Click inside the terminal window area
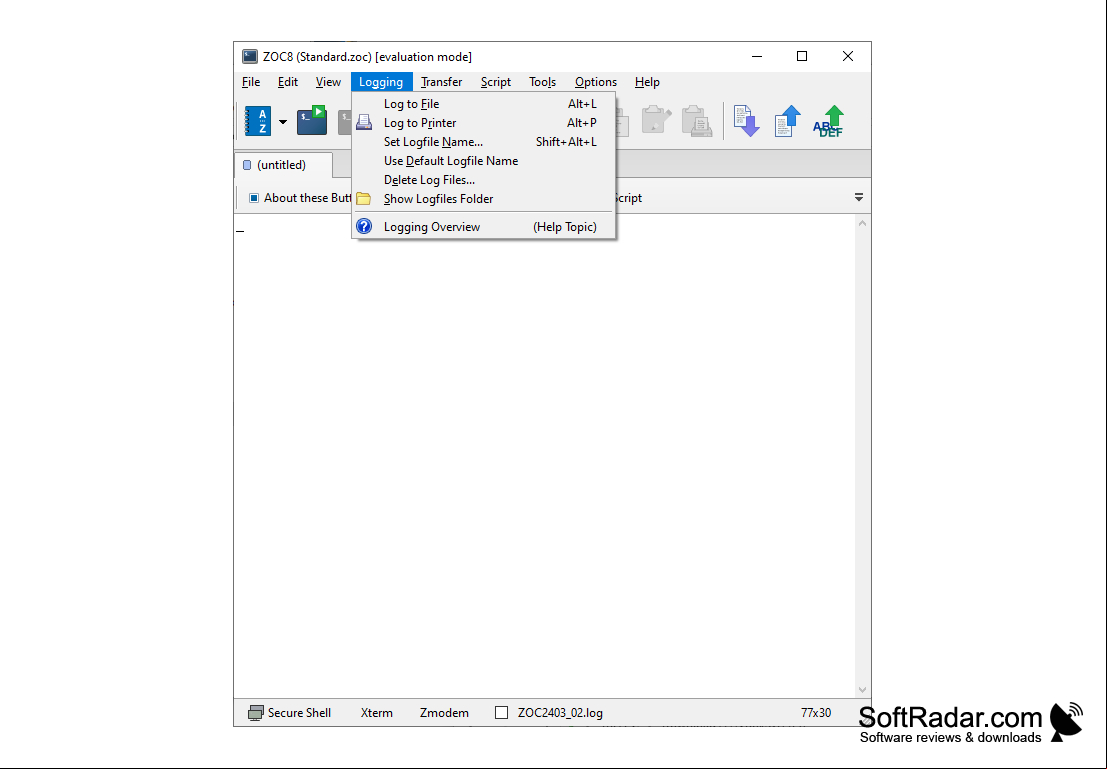Image resolution: width=1107 pixels, height=769 pixels. [x=544, y=455]
